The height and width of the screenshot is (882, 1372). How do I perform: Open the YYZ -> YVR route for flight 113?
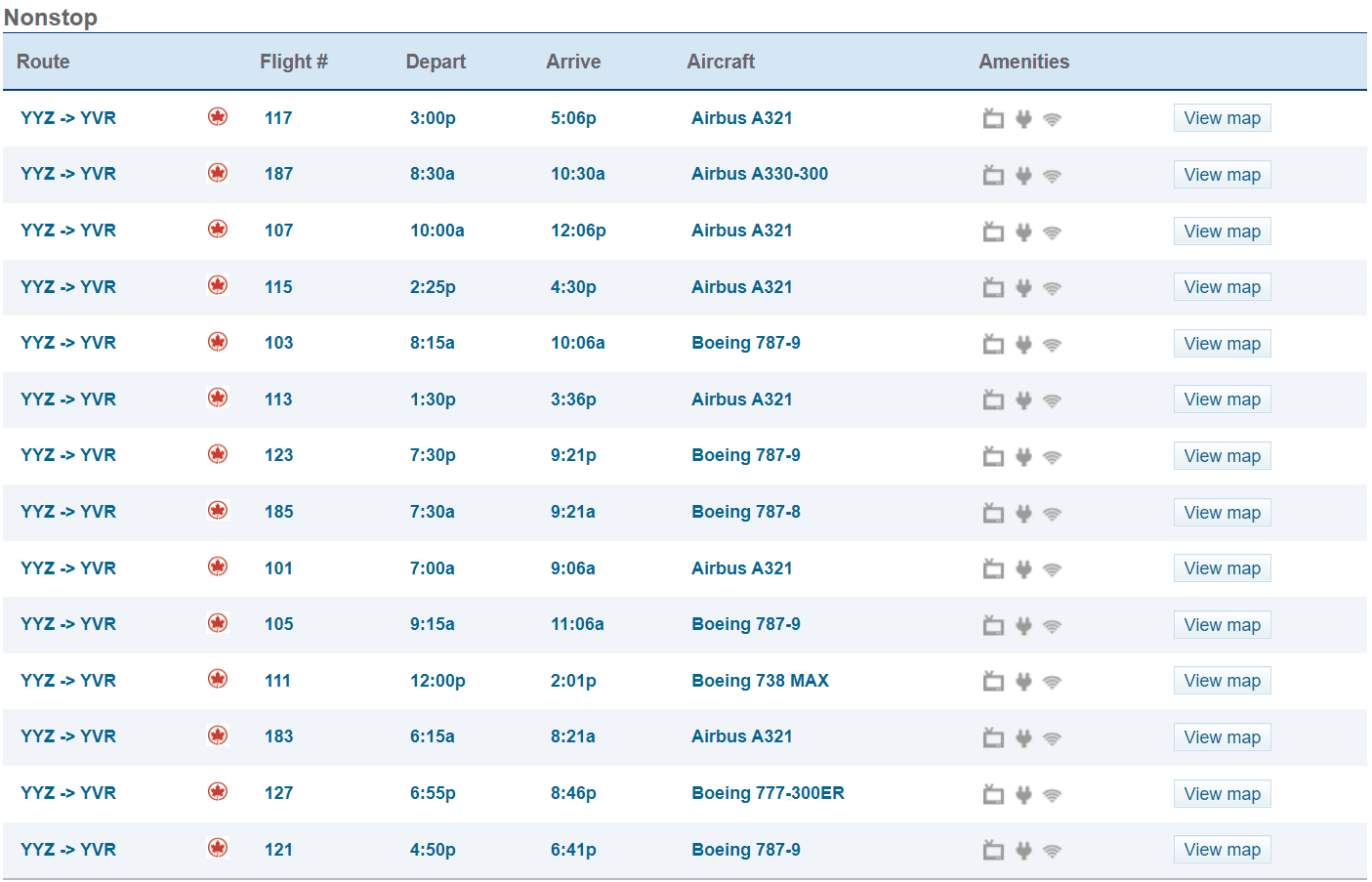68,399
